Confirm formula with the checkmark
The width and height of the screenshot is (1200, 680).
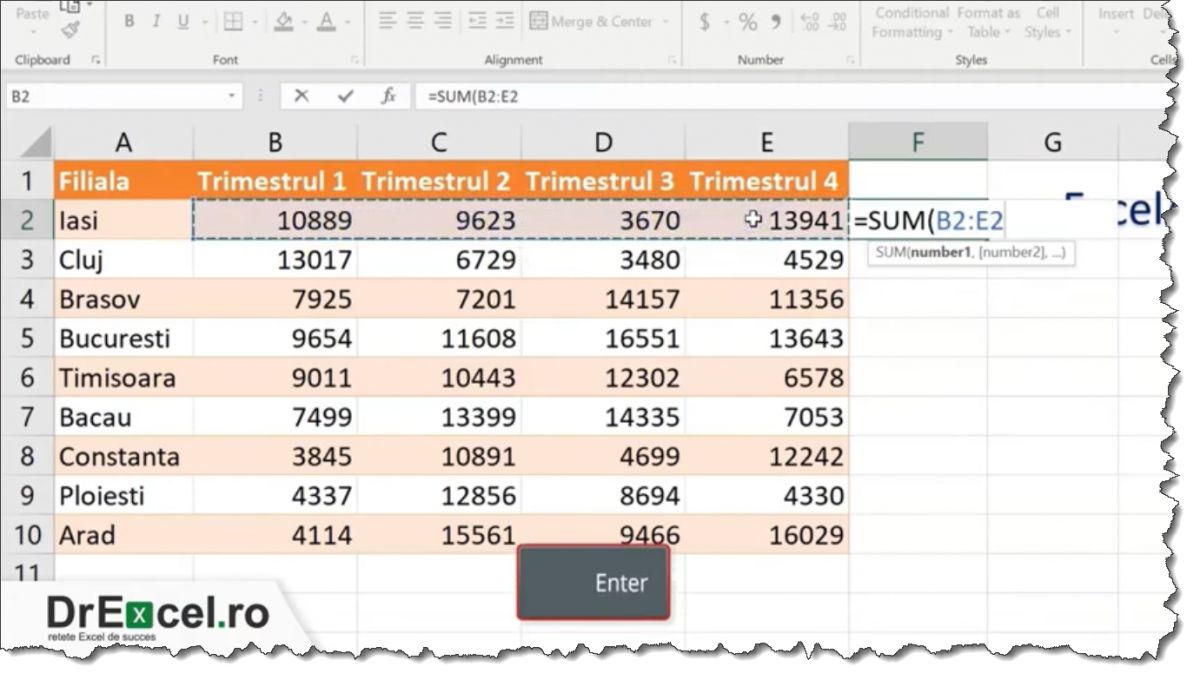pyautogui.click(x=344, y=96)
